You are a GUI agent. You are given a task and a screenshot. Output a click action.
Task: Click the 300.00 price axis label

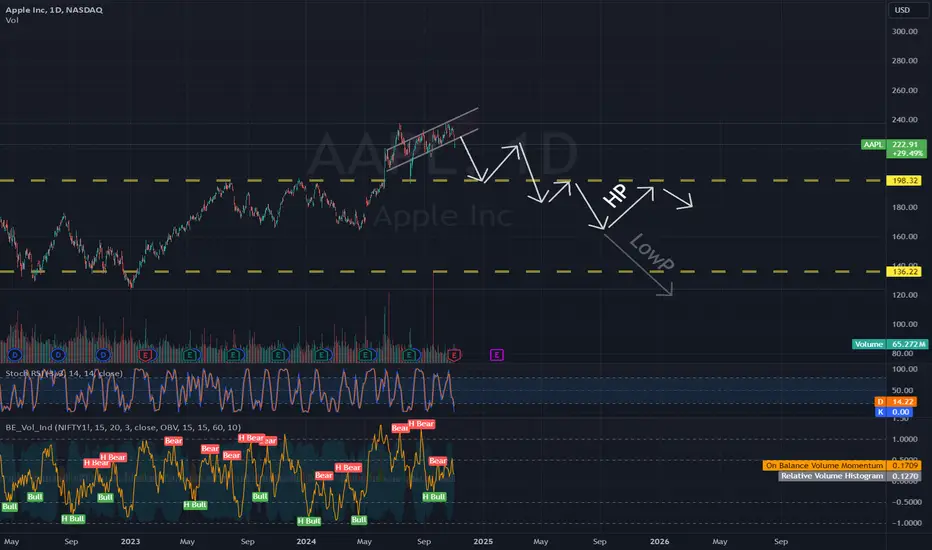[905, 32]
